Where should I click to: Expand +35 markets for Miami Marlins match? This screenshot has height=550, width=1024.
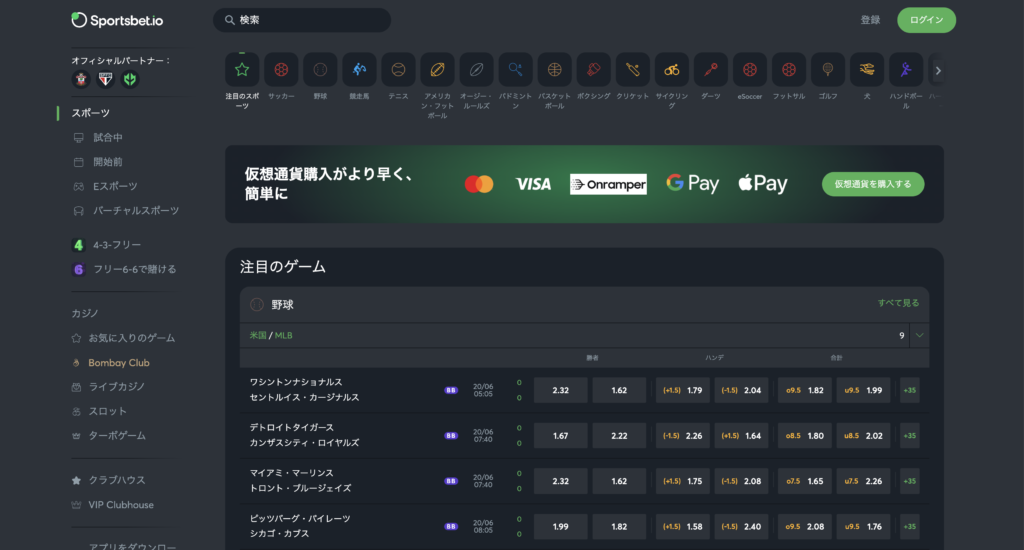tap(910, 481)
